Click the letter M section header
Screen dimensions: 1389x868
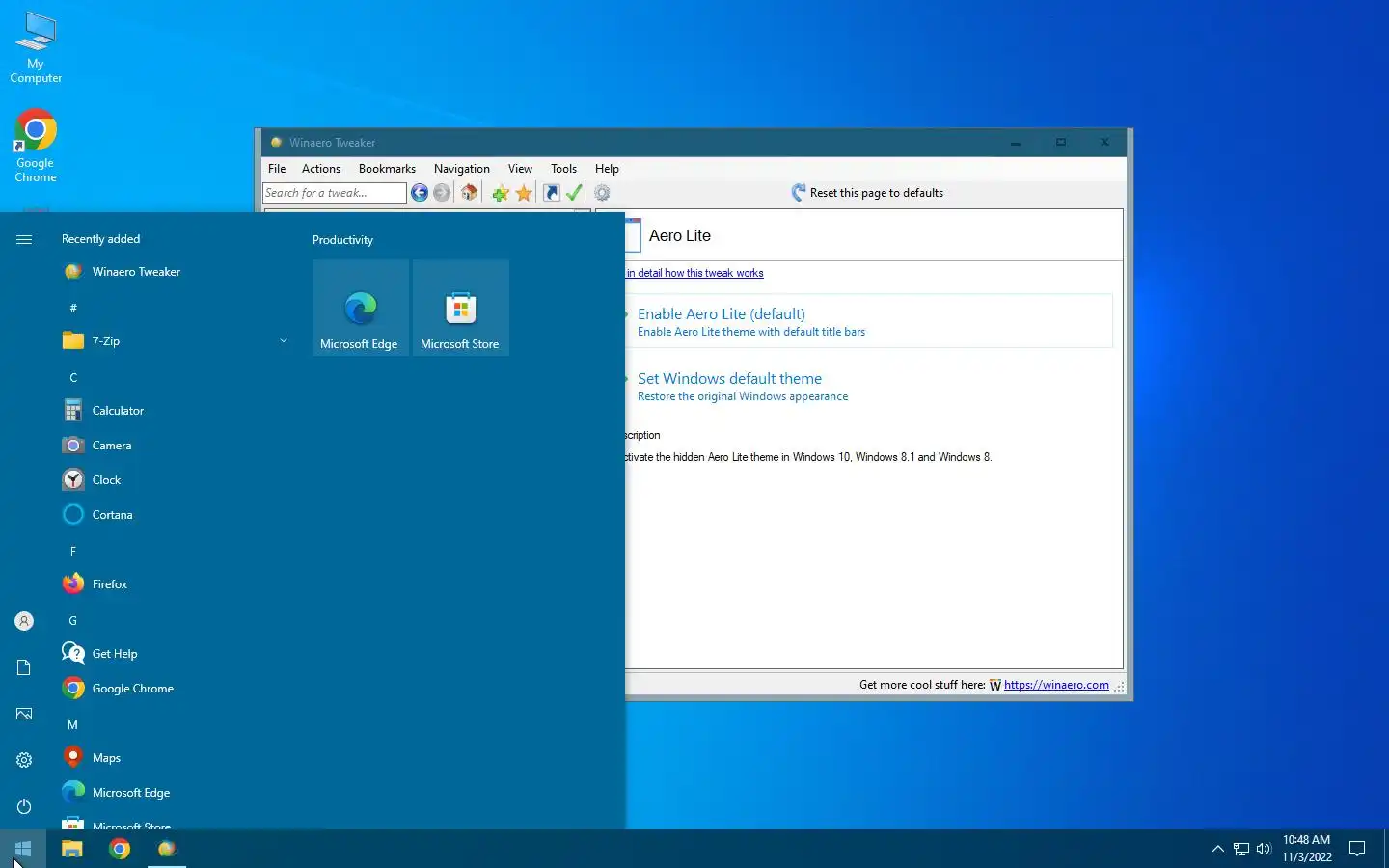tap(72, 725)
